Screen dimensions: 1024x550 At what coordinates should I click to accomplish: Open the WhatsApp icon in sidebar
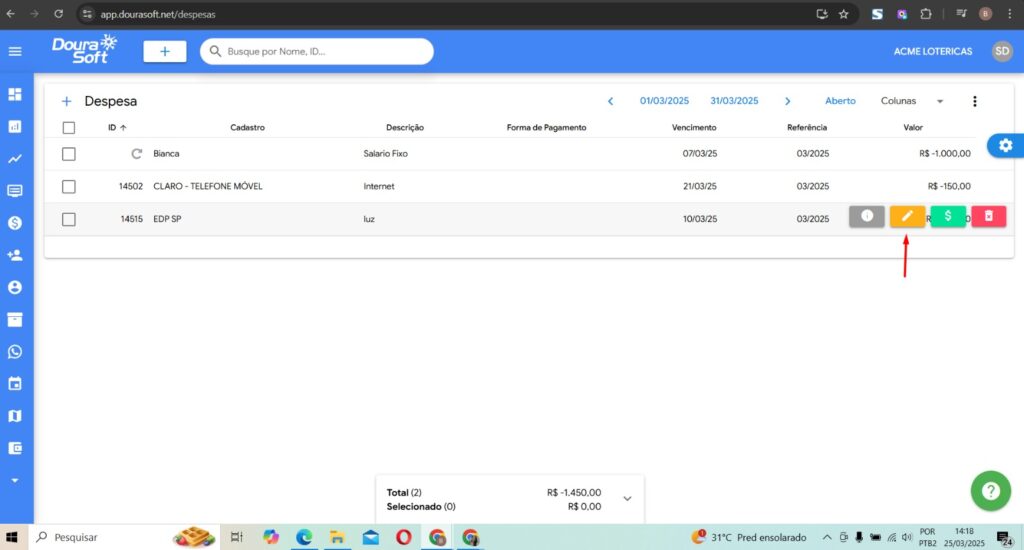point(15,352)
